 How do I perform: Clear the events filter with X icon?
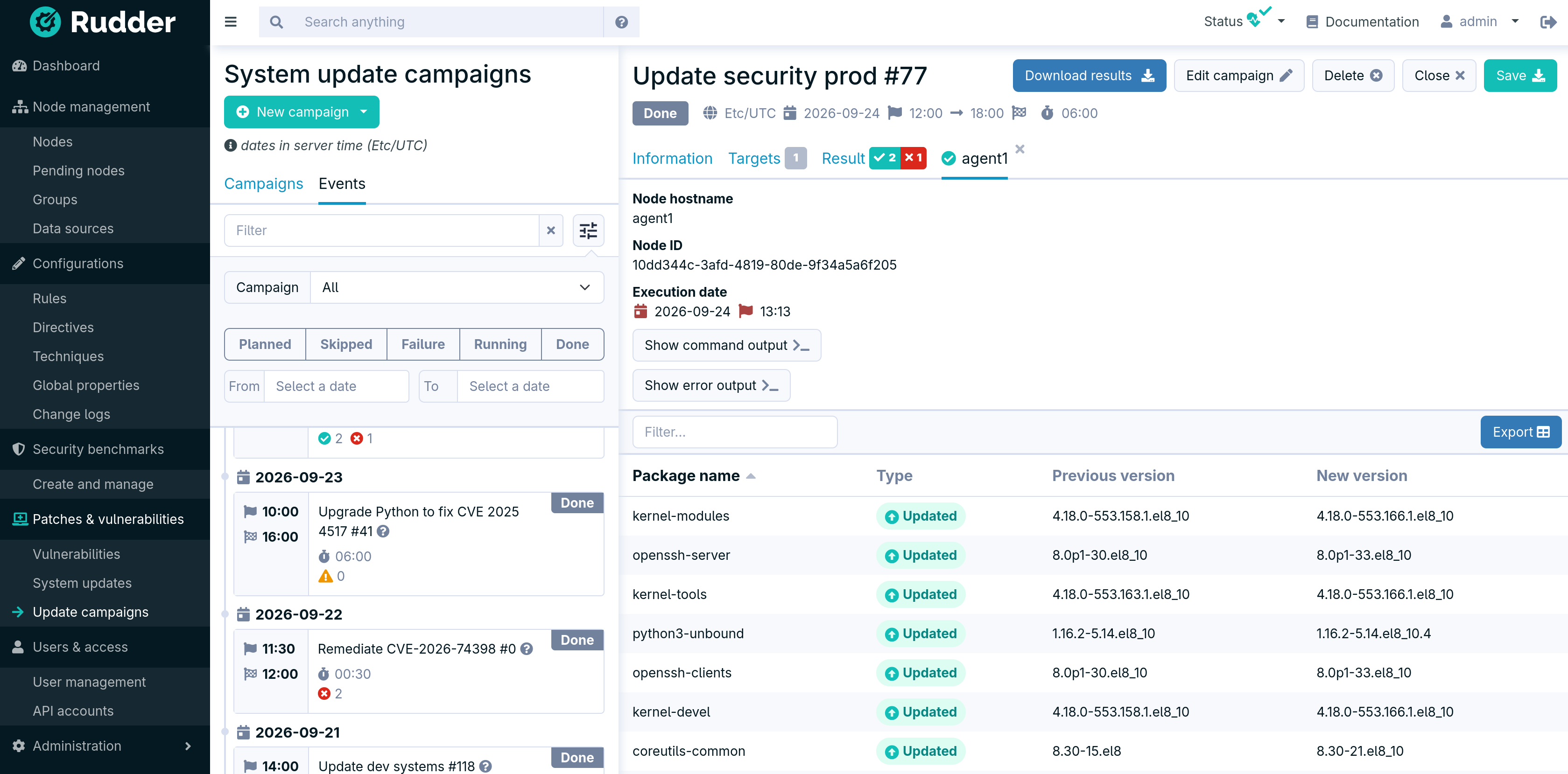click(551, 230)
